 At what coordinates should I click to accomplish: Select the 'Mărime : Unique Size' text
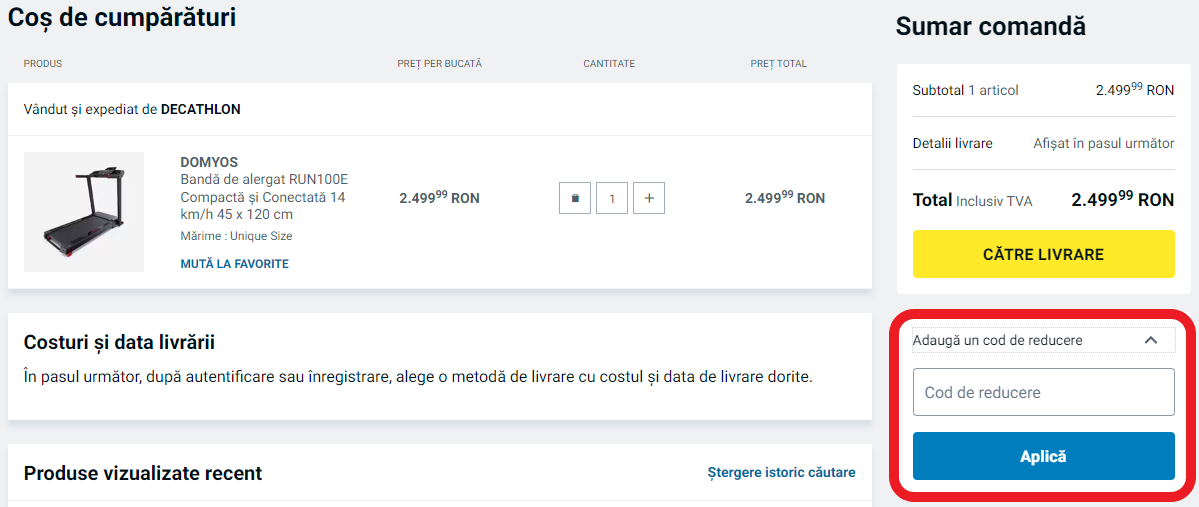(236, 236)
